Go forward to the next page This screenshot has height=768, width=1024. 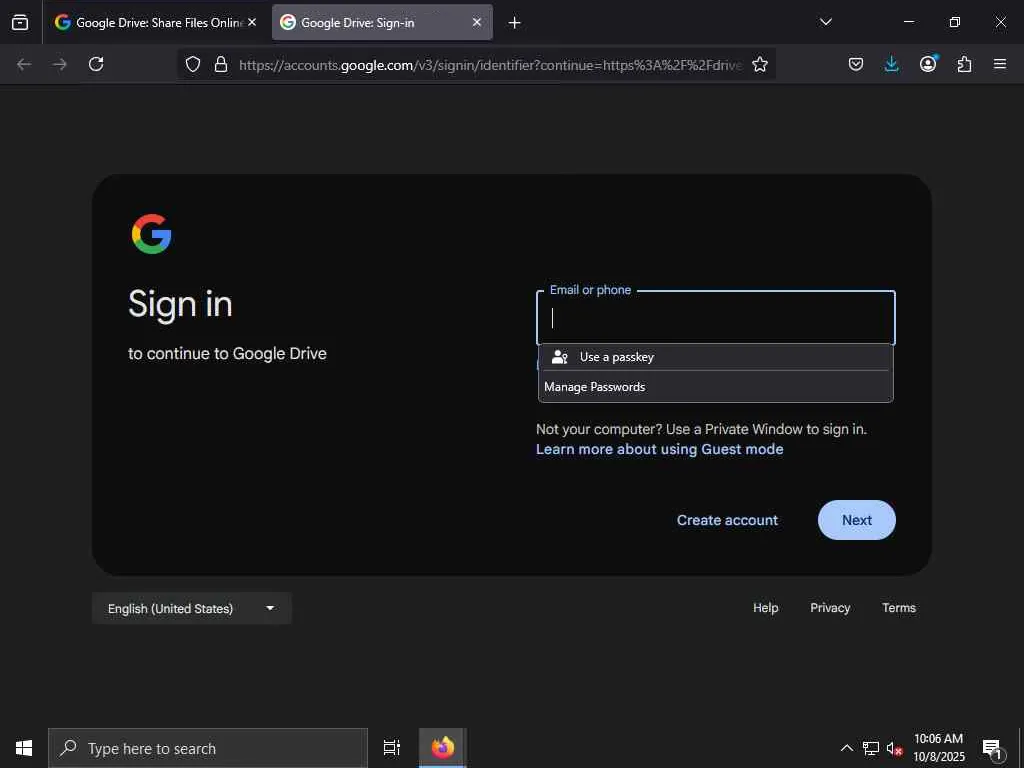[x=60, y=64]
